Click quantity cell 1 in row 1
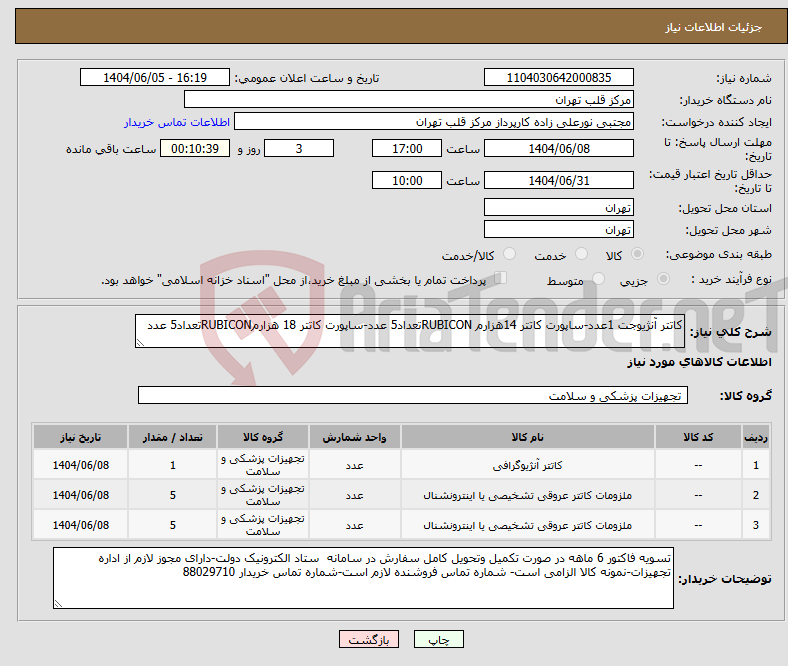 172,465
